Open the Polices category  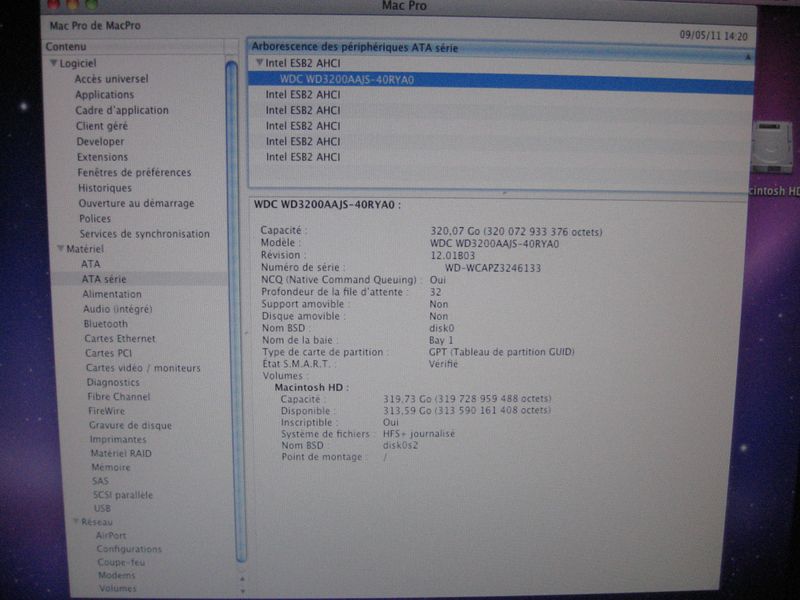(x=95, y=218)
